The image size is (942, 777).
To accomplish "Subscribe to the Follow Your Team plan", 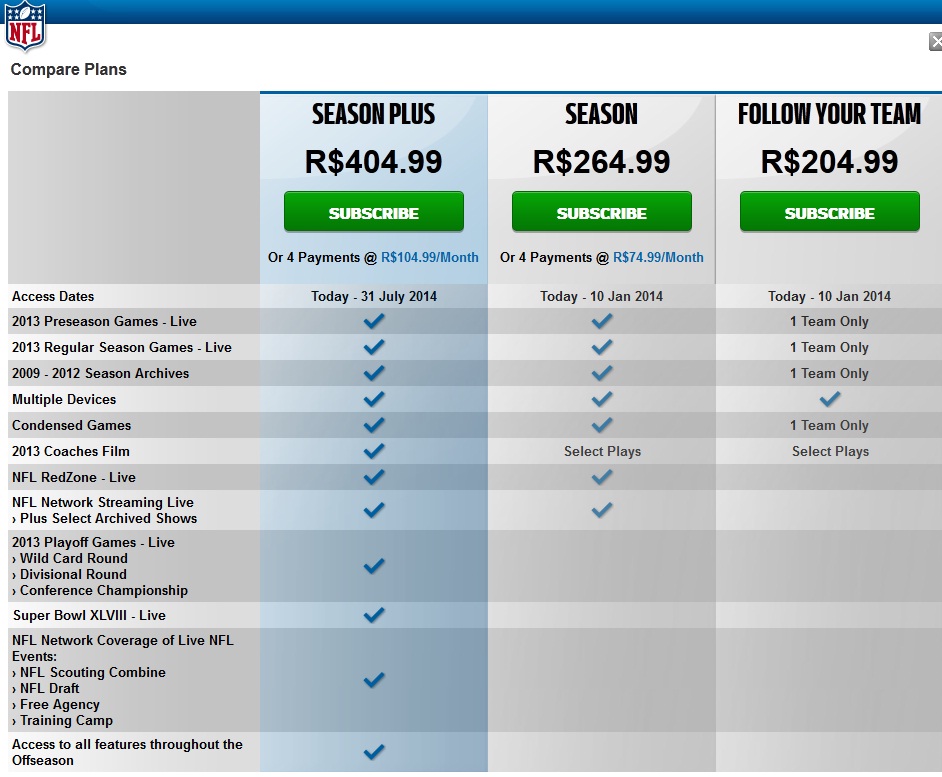I will [x=830, y=212].
